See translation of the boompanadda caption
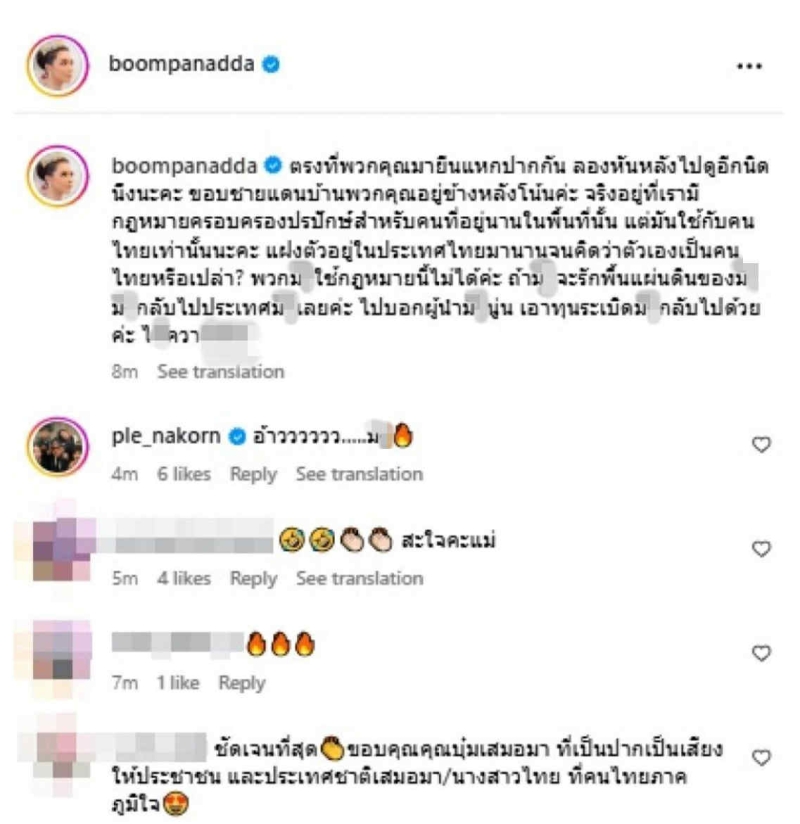 [x=221, y=372]
